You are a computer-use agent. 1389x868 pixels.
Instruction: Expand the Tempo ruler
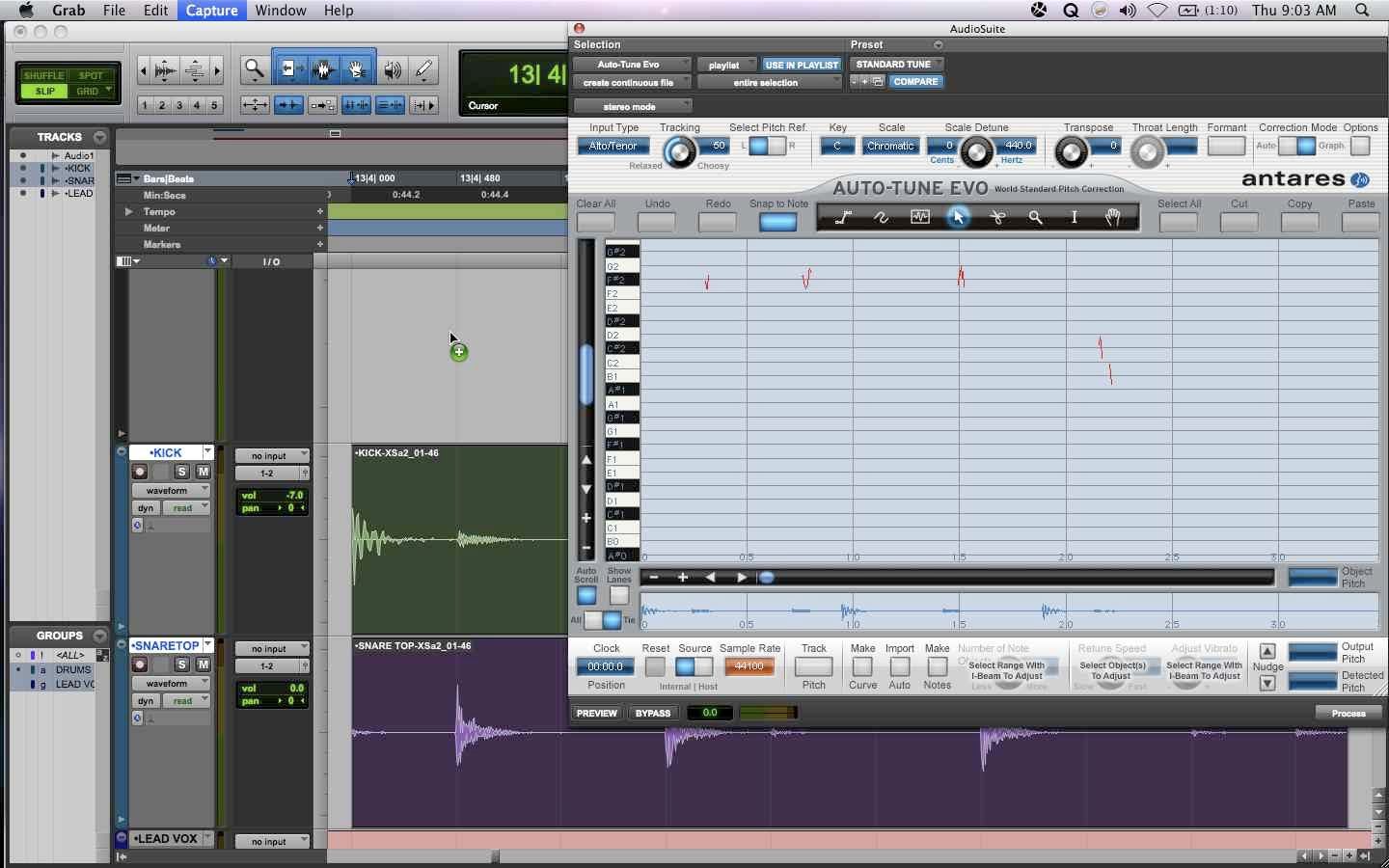pos(128,211)
